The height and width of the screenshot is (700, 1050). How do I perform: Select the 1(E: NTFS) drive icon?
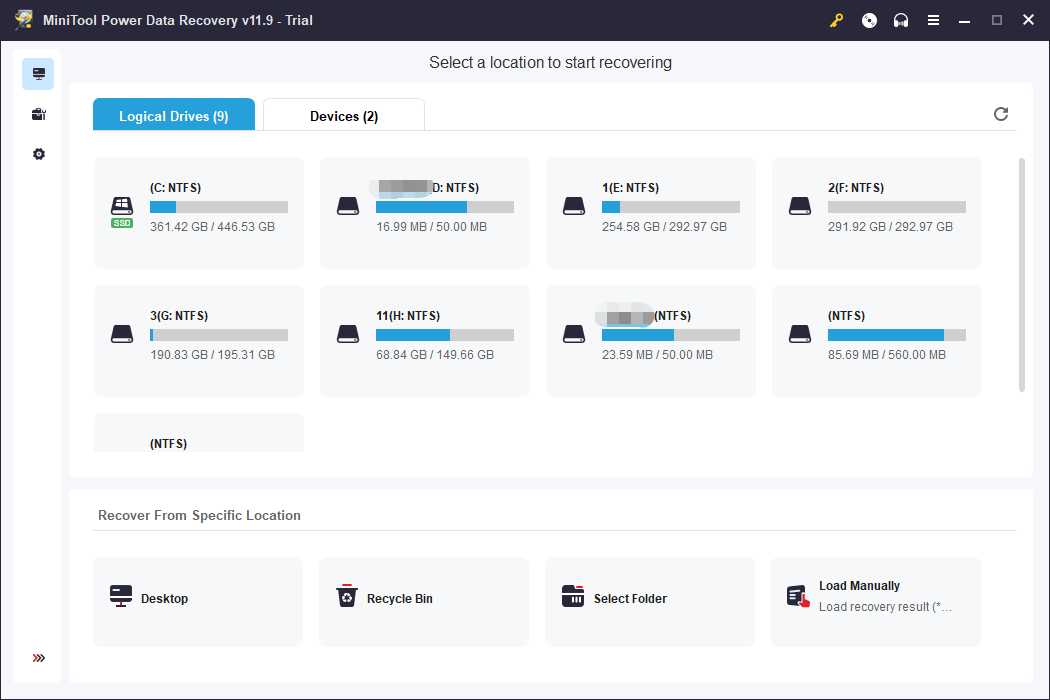[574, 206]
